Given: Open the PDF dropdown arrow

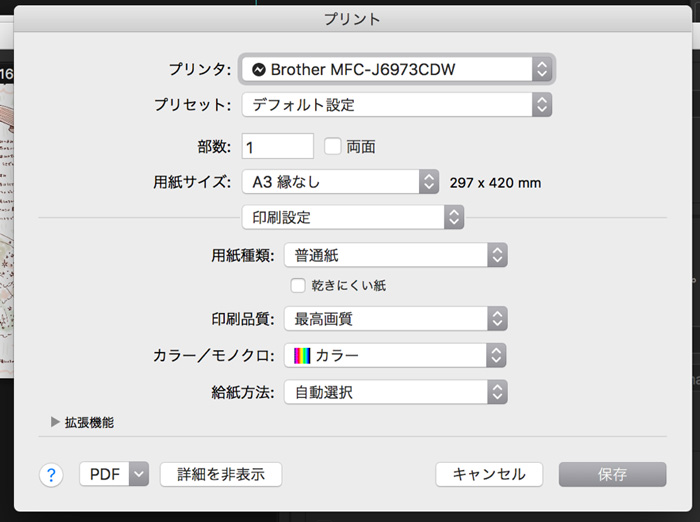Looking at the screenshot, I should point(139,474).
